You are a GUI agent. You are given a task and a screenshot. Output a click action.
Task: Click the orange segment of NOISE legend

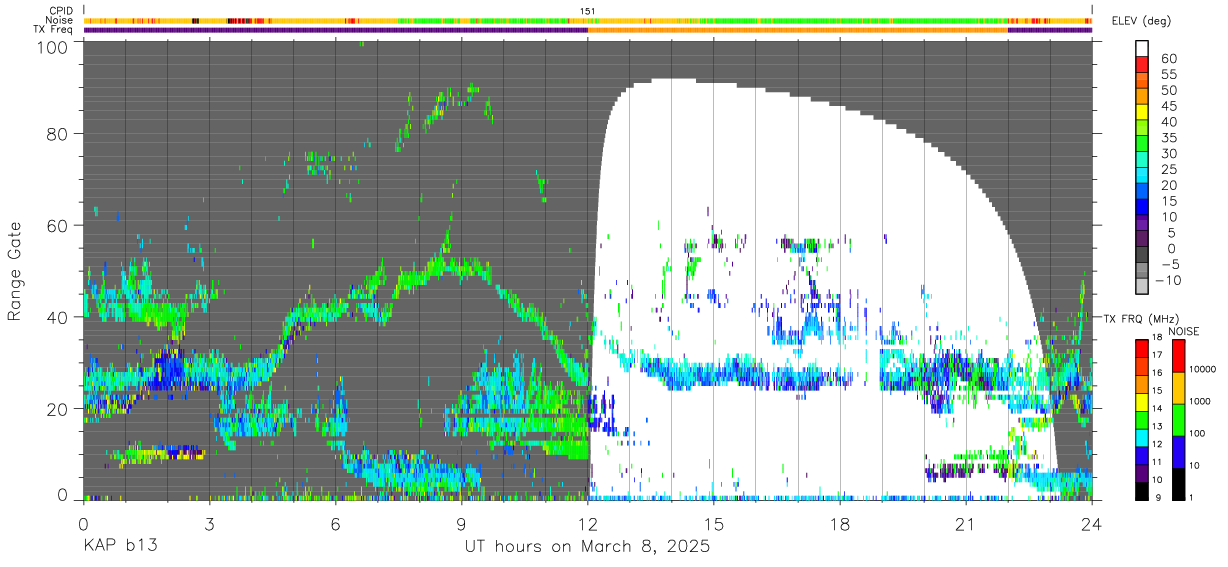[1179, 387]
